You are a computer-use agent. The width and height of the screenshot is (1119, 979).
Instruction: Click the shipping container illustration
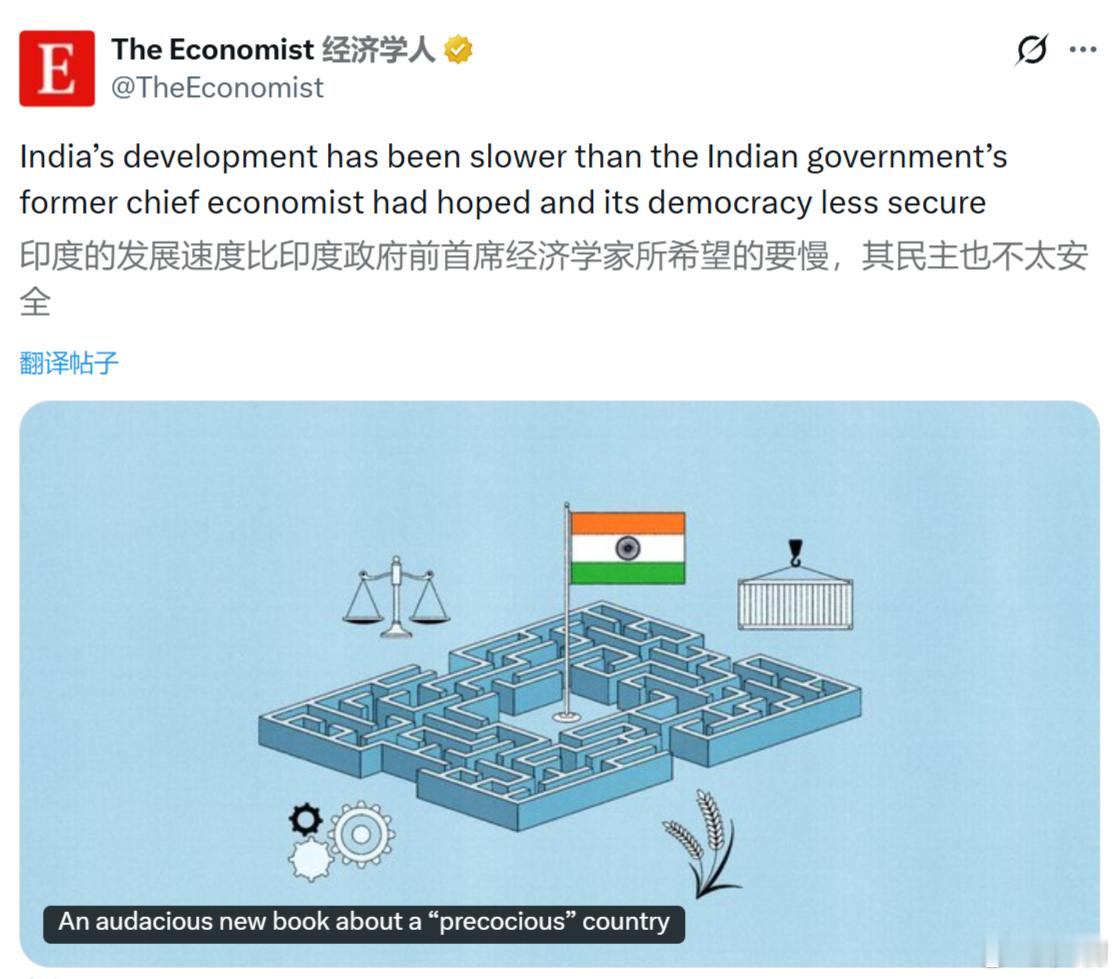pos(795,604)
